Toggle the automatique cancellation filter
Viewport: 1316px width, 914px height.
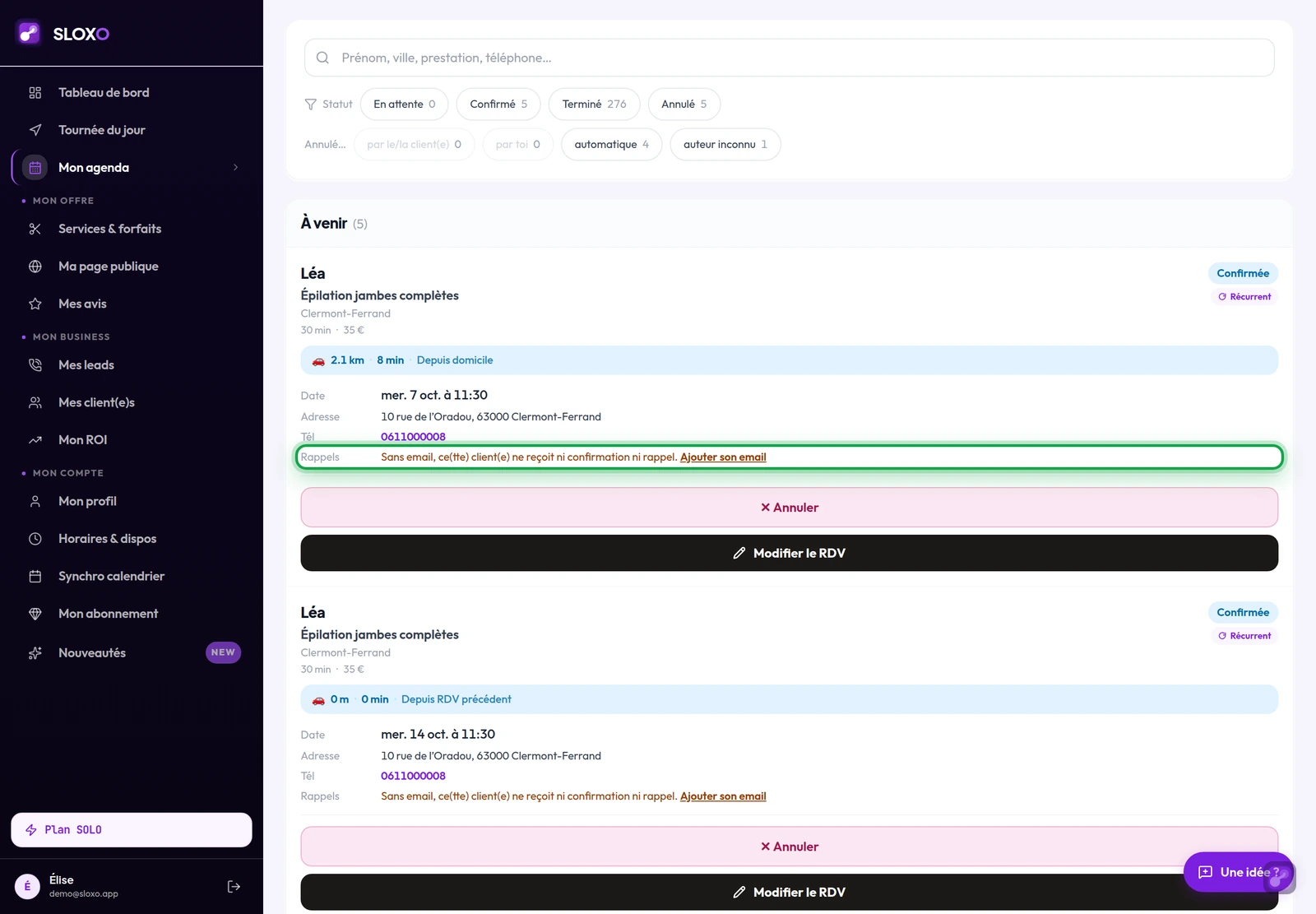[612, 145]
